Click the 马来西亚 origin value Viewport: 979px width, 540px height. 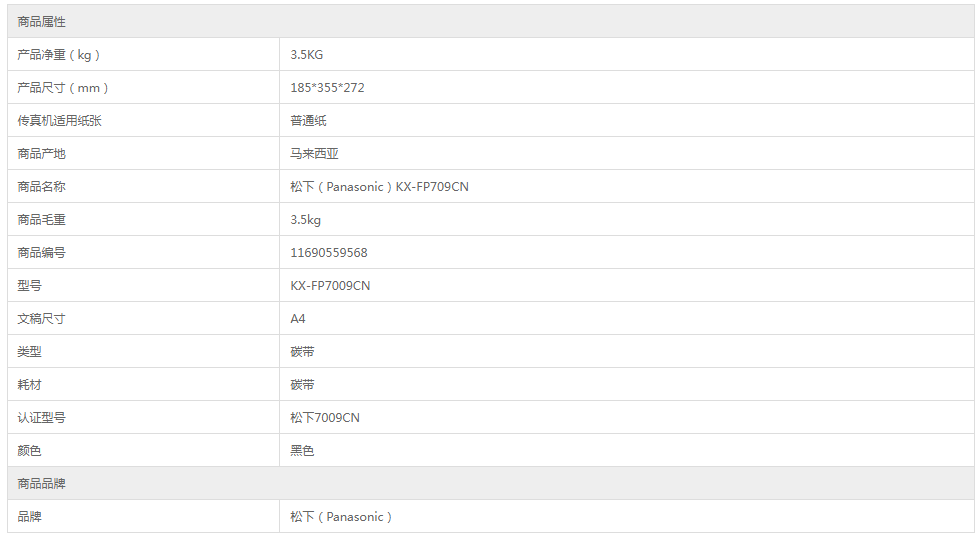314,154
